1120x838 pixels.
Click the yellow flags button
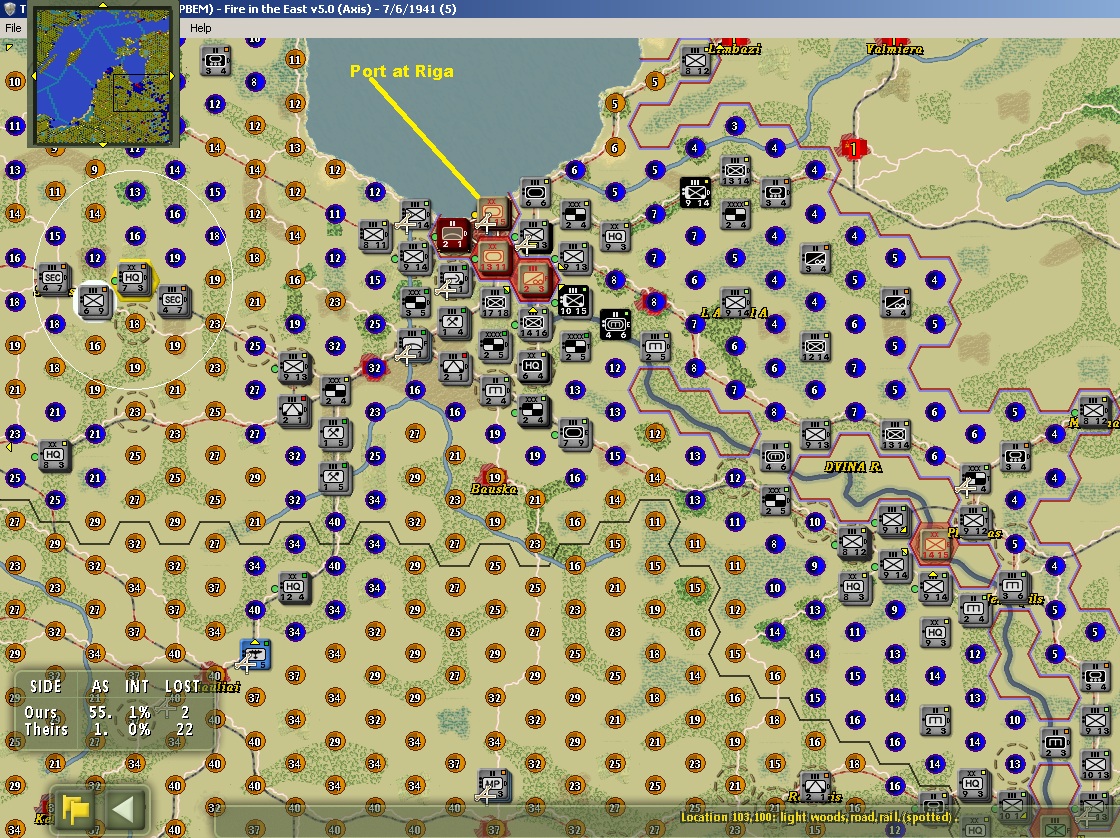pos(76,809)
